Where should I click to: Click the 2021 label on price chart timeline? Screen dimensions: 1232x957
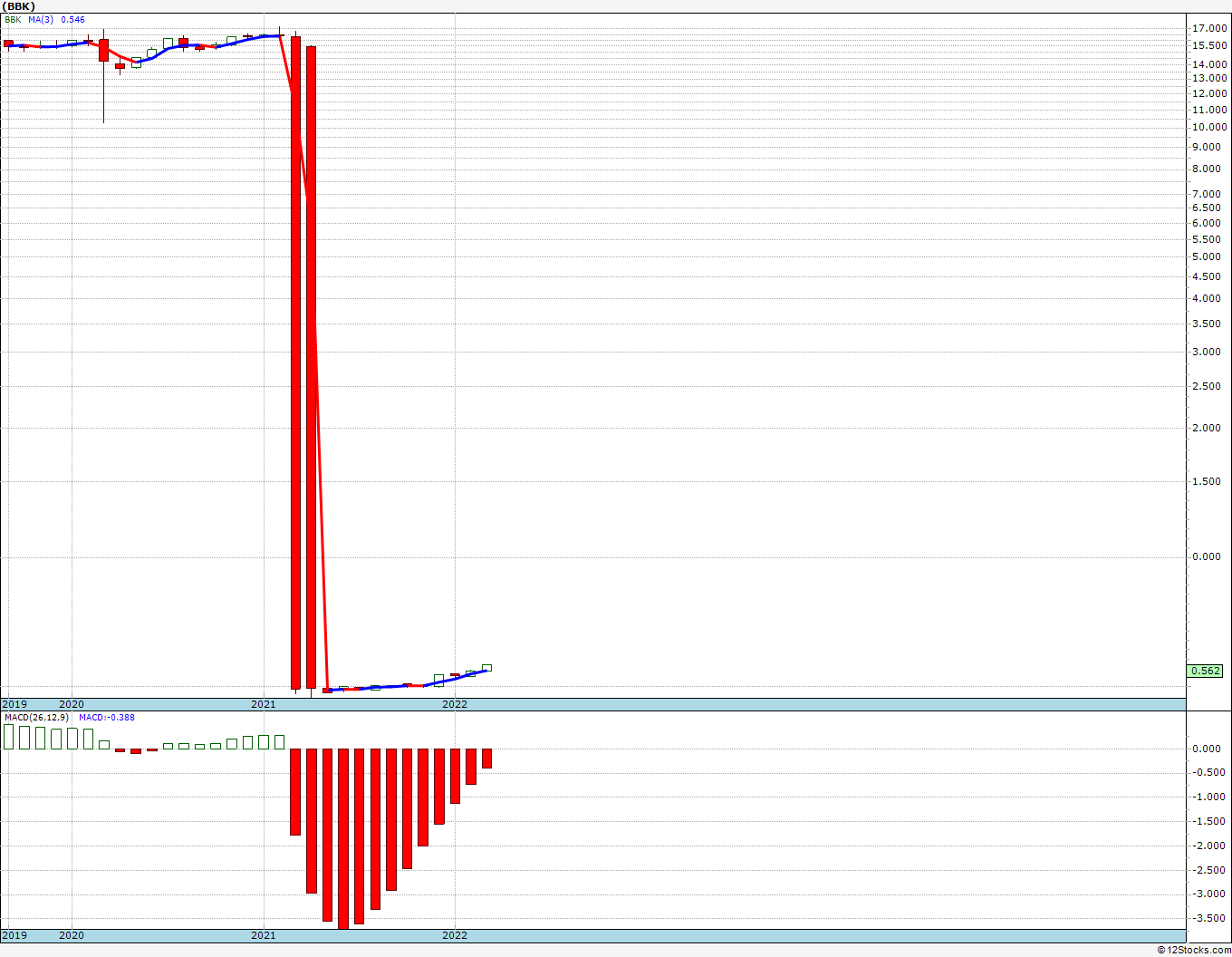(264, 704)
